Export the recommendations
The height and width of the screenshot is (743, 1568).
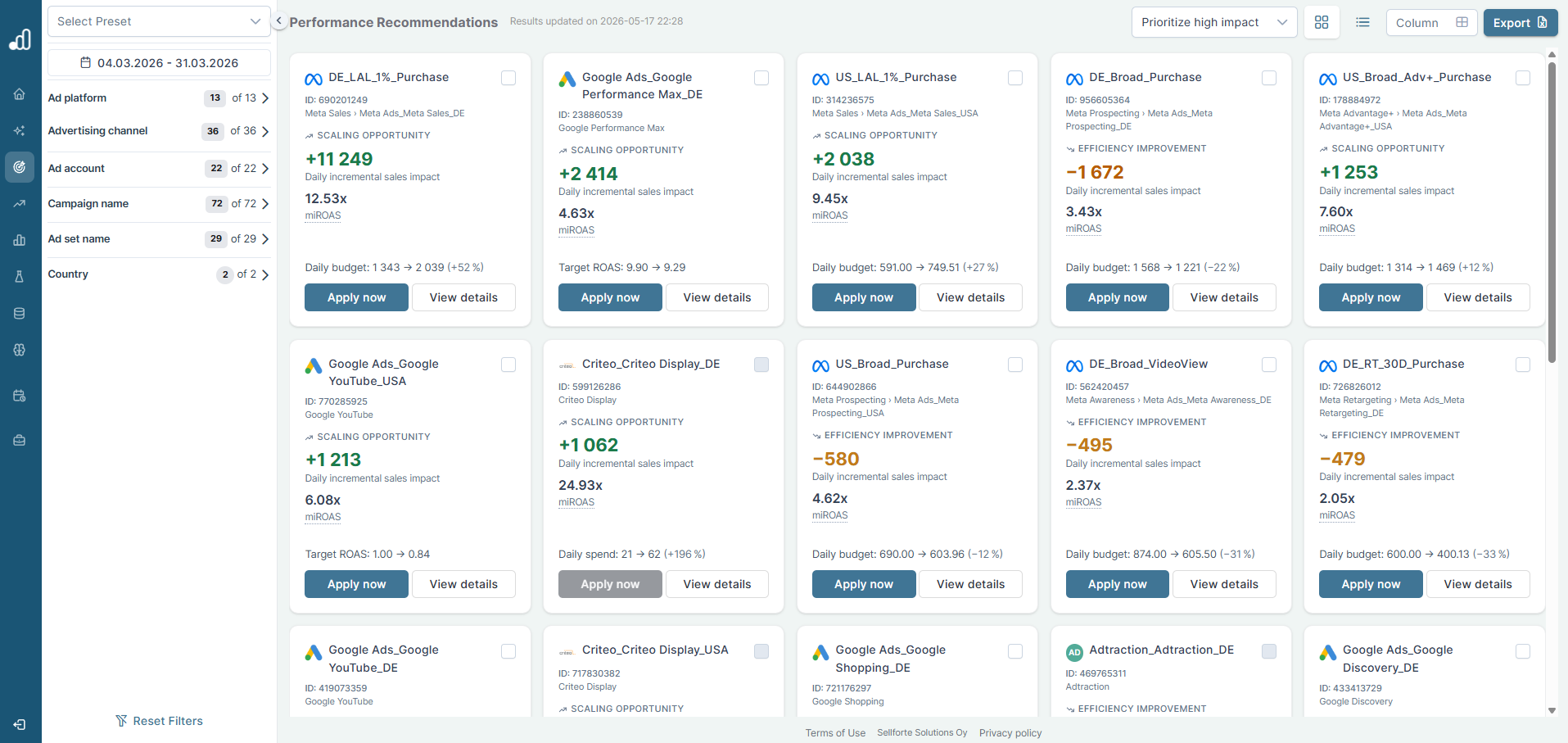(1521, 22)
